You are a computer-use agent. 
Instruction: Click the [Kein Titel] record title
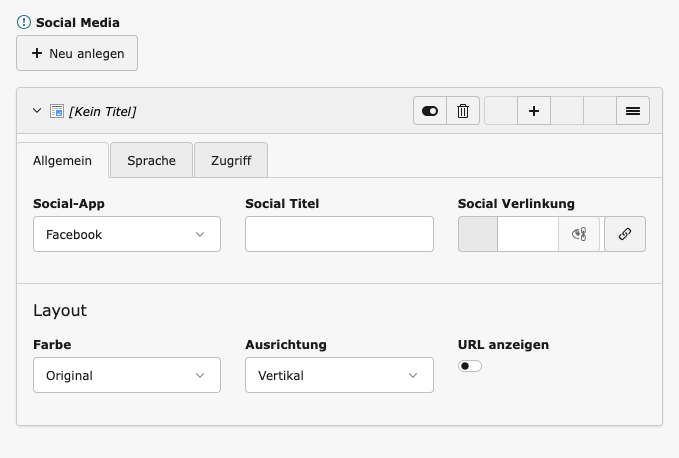click(x=102, y=111)
